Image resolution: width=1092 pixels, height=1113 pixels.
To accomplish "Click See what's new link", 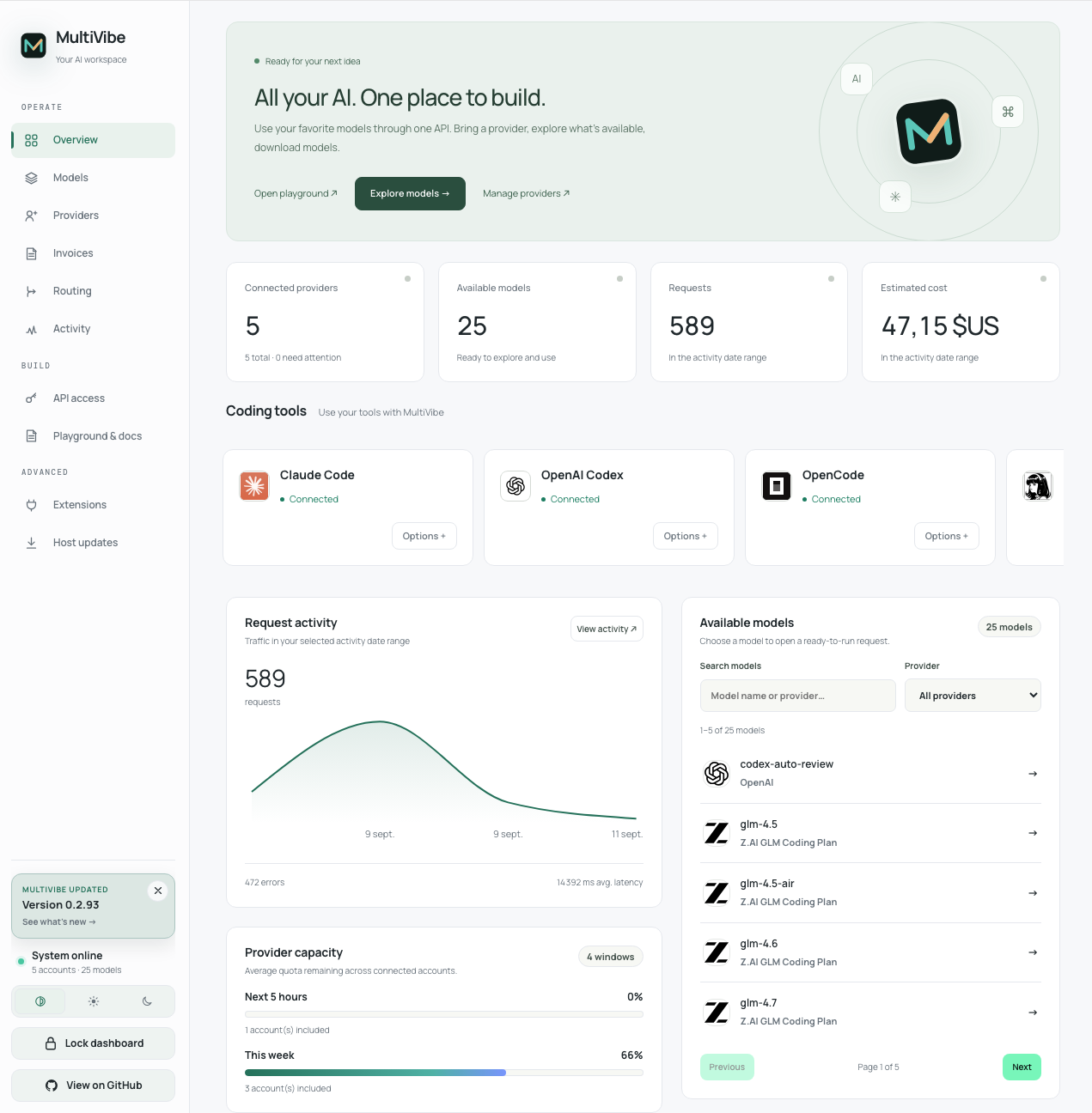I will click(x=59, y=921).
